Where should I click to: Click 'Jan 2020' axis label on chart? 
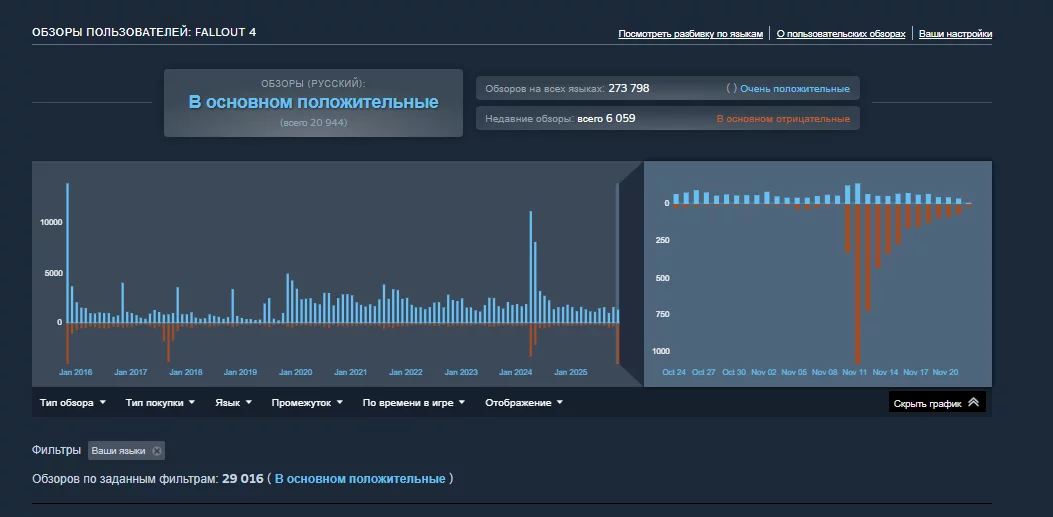(x=295, y=372)
